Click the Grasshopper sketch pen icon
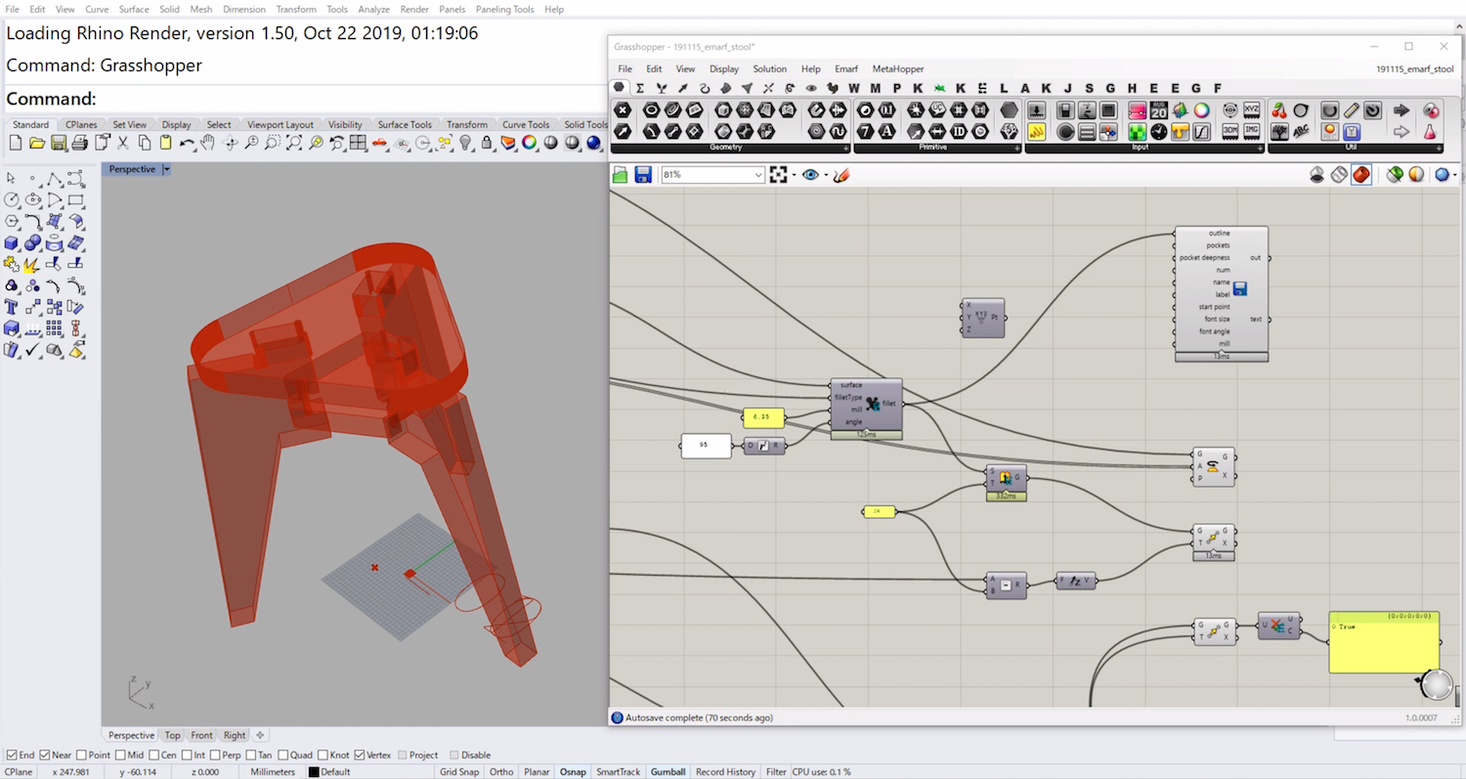Image resolution: width=1466 pixels, height=779 pixels. 841,175
